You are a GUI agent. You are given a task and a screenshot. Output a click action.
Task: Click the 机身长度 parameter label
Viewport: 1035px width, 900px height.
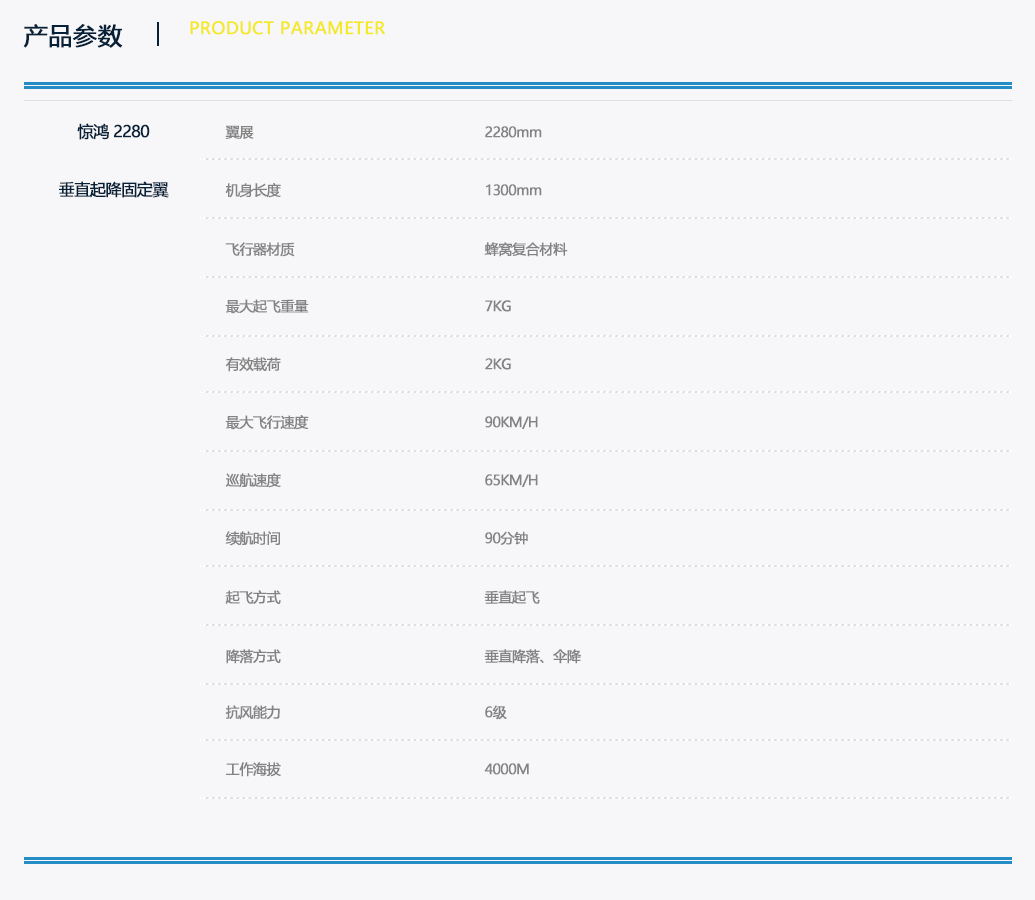253,190
